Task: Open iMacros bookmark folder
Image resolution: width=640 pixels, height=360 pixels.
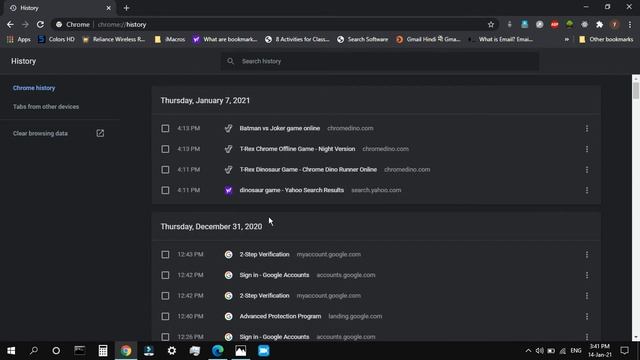Action: pyautogui.click(x=170, y=40)
